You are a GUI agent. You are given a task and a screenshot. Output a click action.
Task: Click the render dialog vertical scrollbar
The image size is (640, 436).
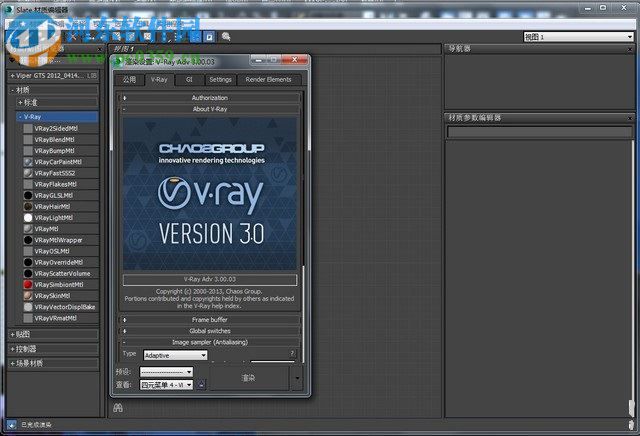[x=303, y=314]
